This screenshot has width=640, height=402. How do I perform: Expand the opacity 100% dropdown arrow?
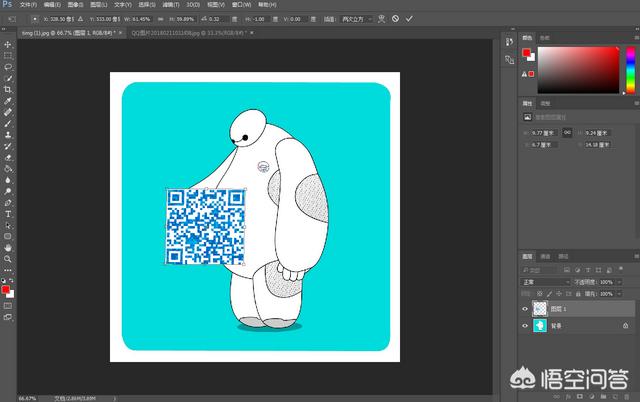click(620, 282)
